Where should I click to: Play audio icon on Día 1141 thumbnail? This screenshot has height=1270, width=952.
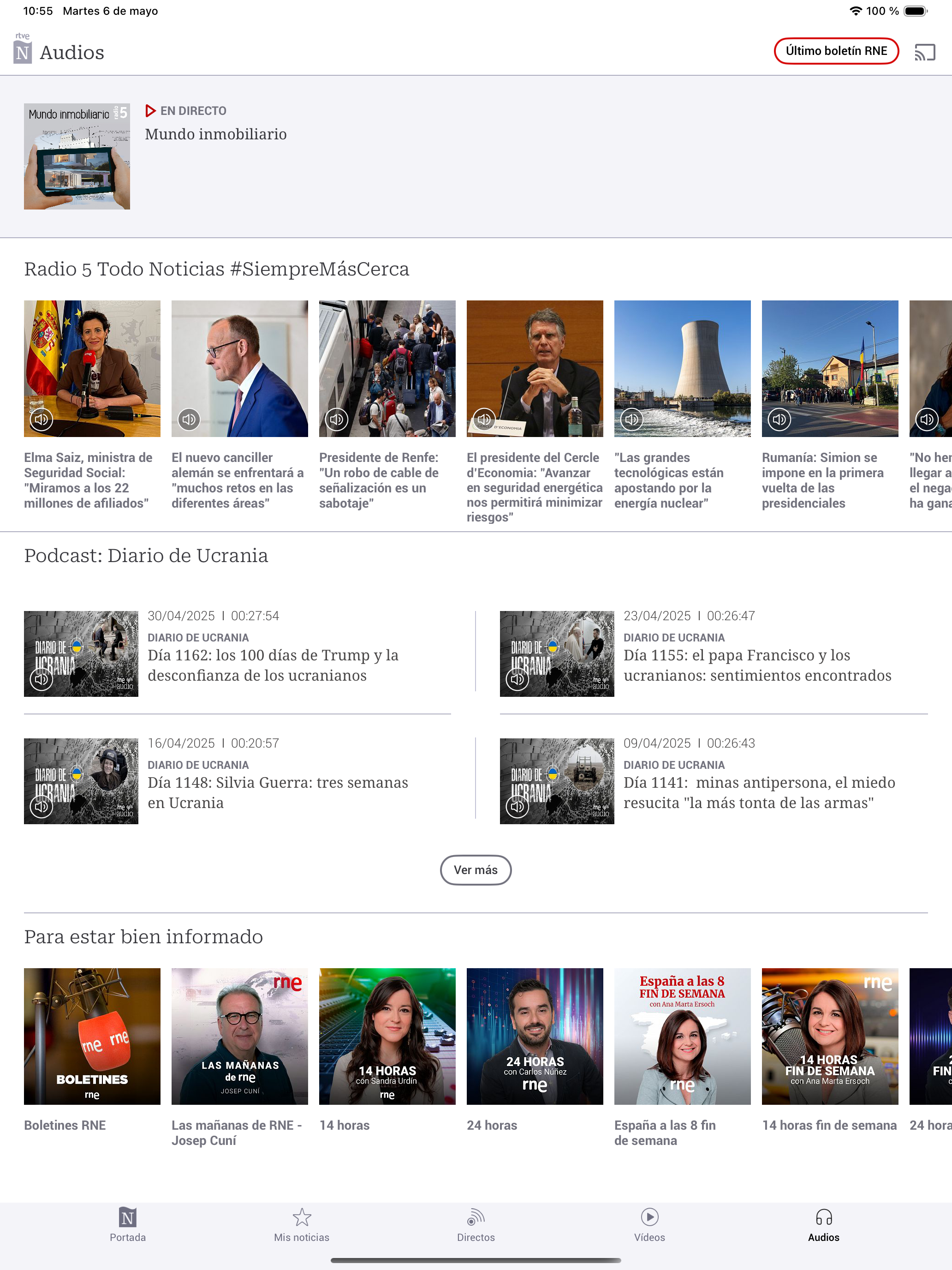[517, 807]
